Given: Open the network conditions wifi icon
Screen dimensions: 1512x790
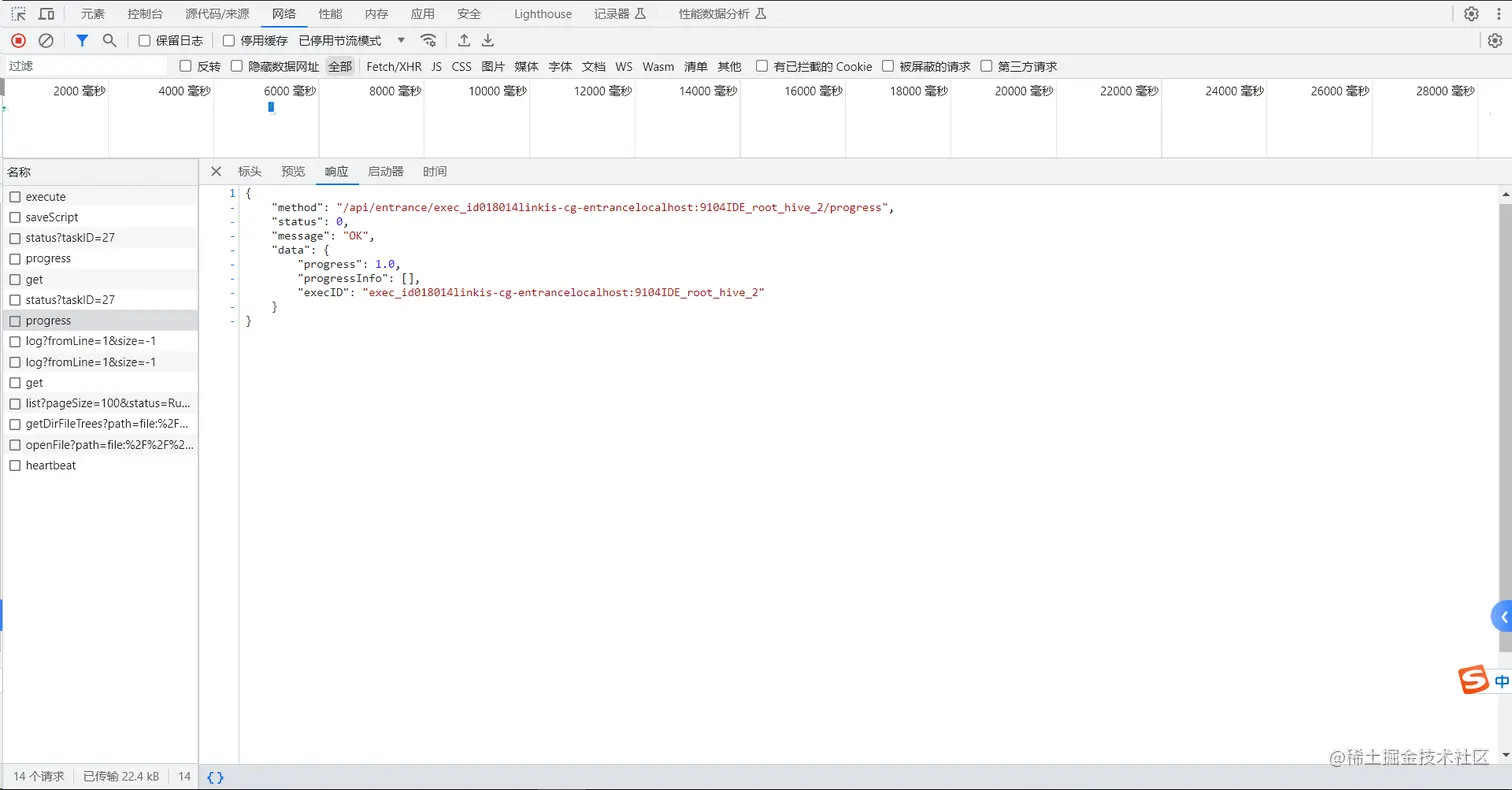Looking at the screenshot, I should pyautogui.click(x=428, y=40).
